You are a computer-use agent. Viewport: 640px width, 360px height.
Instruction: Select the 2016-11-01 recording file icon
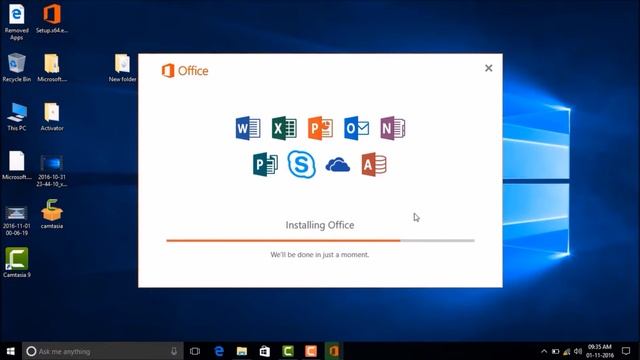pos(17,220)
